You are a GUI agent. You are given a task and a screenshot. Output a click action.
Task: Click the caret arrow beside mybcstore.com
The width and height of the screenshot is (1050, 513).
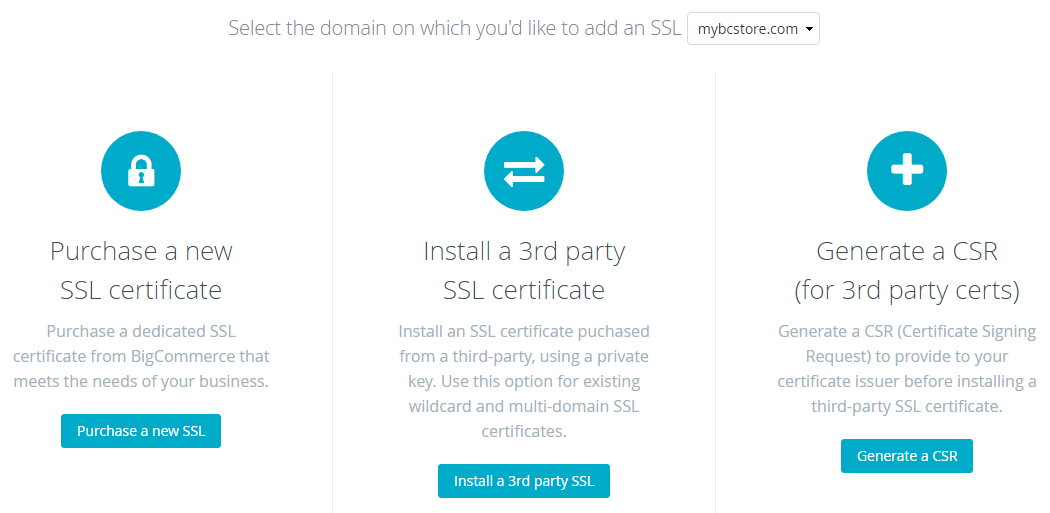point(809,29)
